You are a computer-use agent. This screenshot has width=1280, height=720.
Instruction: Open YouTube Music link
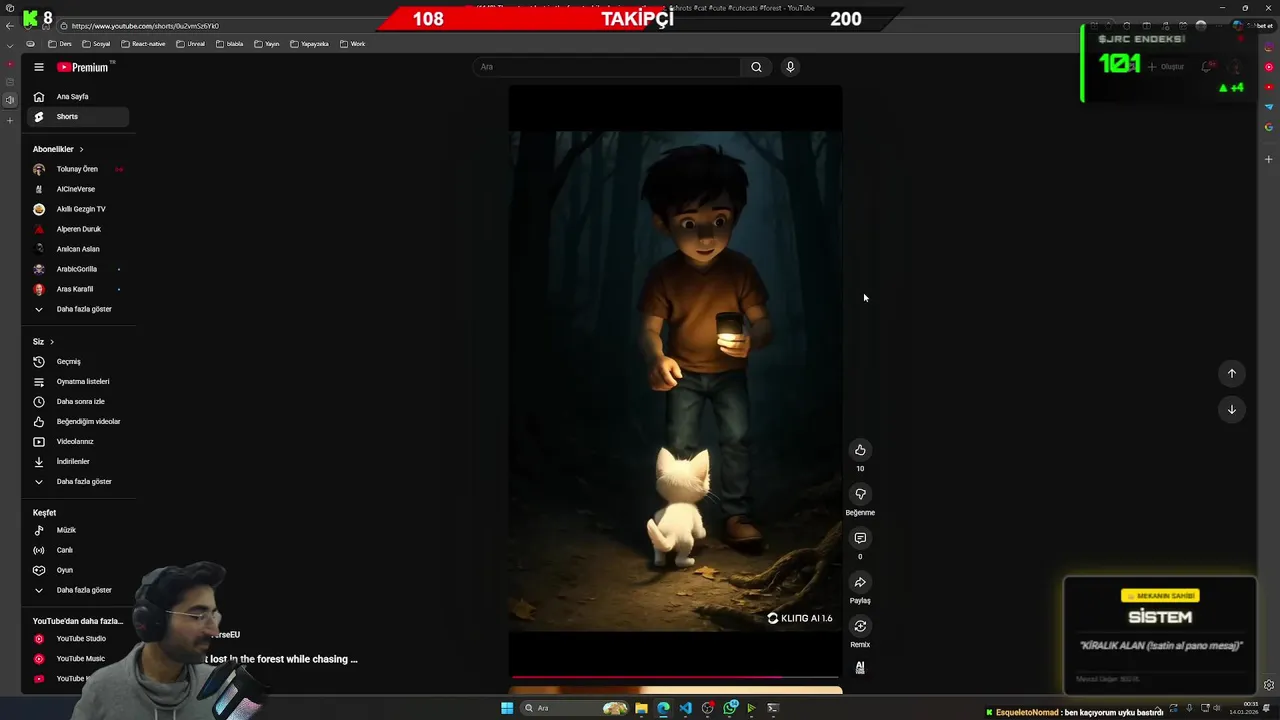click(78, 659)
